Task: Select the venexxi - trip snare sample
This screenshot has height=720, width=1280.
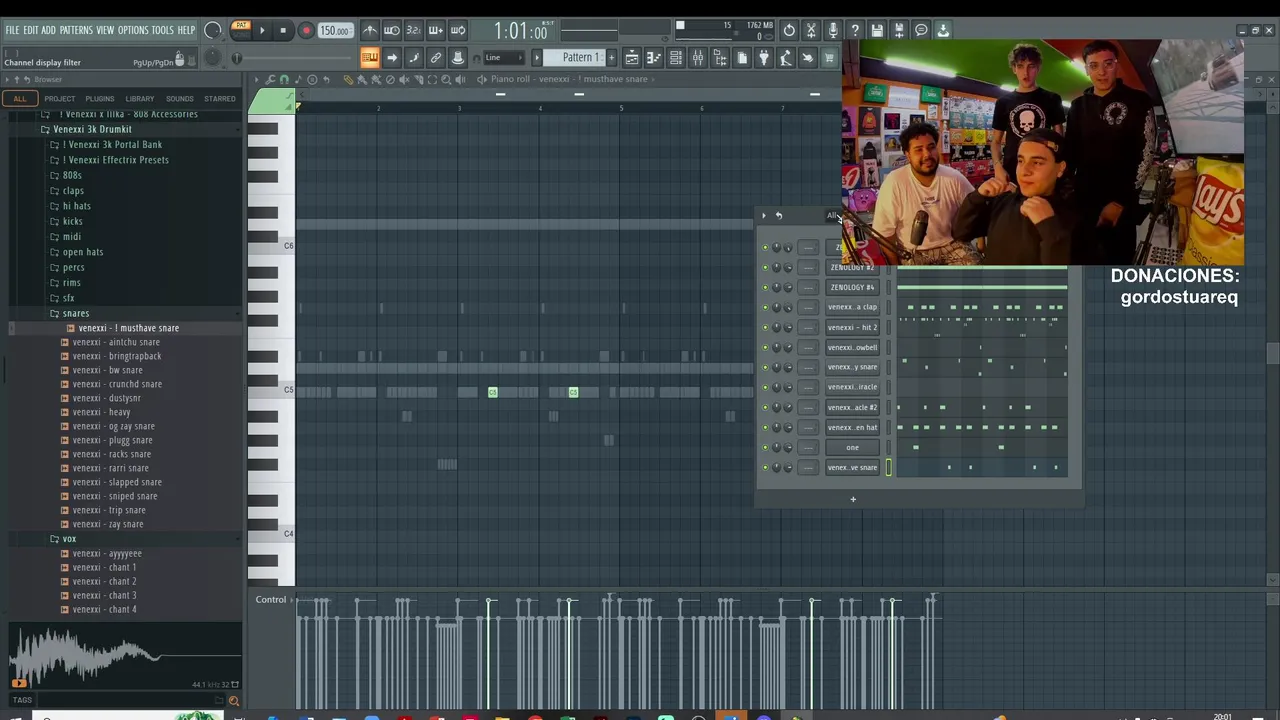Action: click(x=109, y=511)
